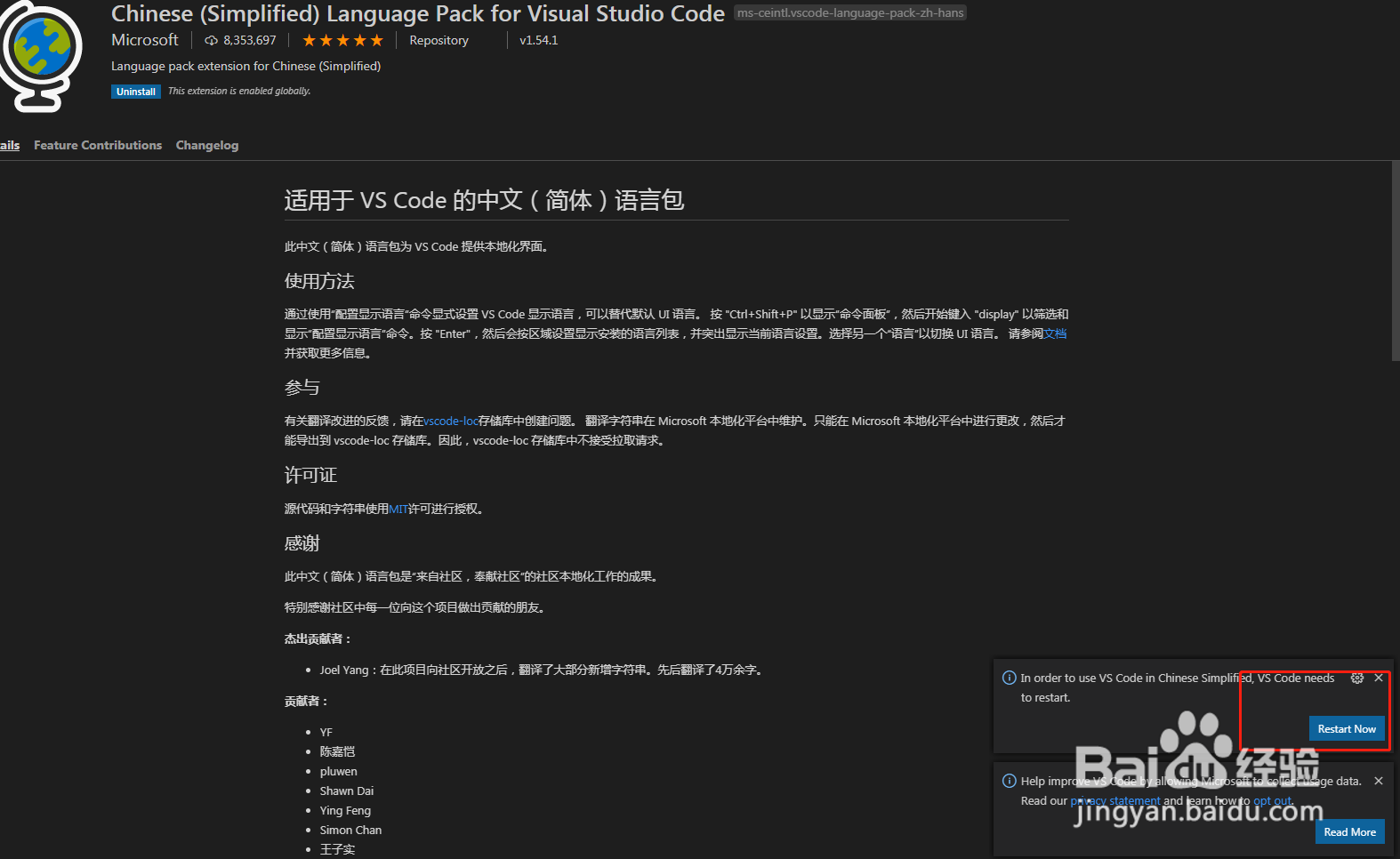Click the Chinese Language Pack globe icon
Viewport: 1400px width, 859px height.
click(x=41, y=56)
